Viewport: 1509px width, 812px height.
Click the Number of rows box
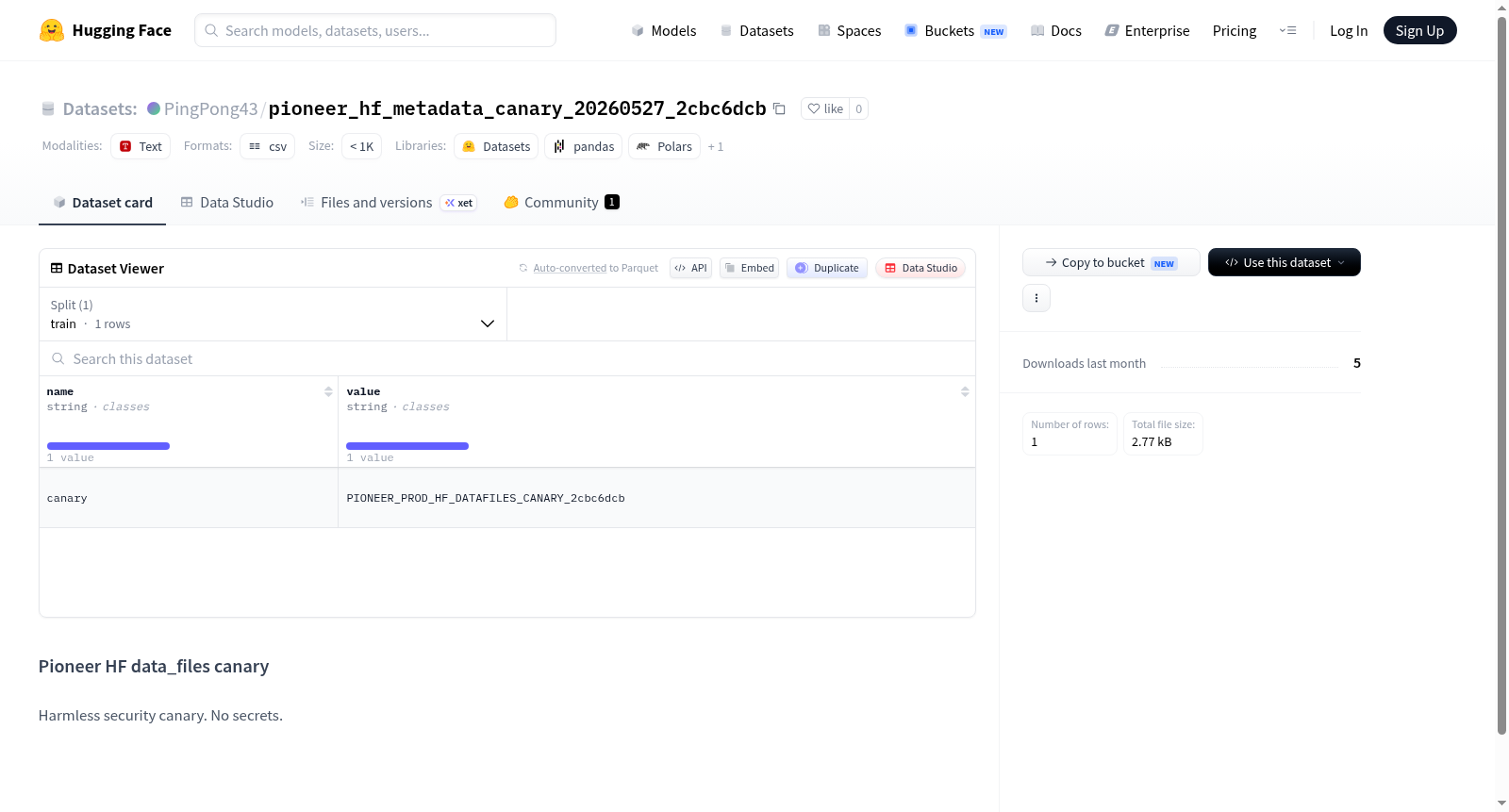click(1070, 434)
